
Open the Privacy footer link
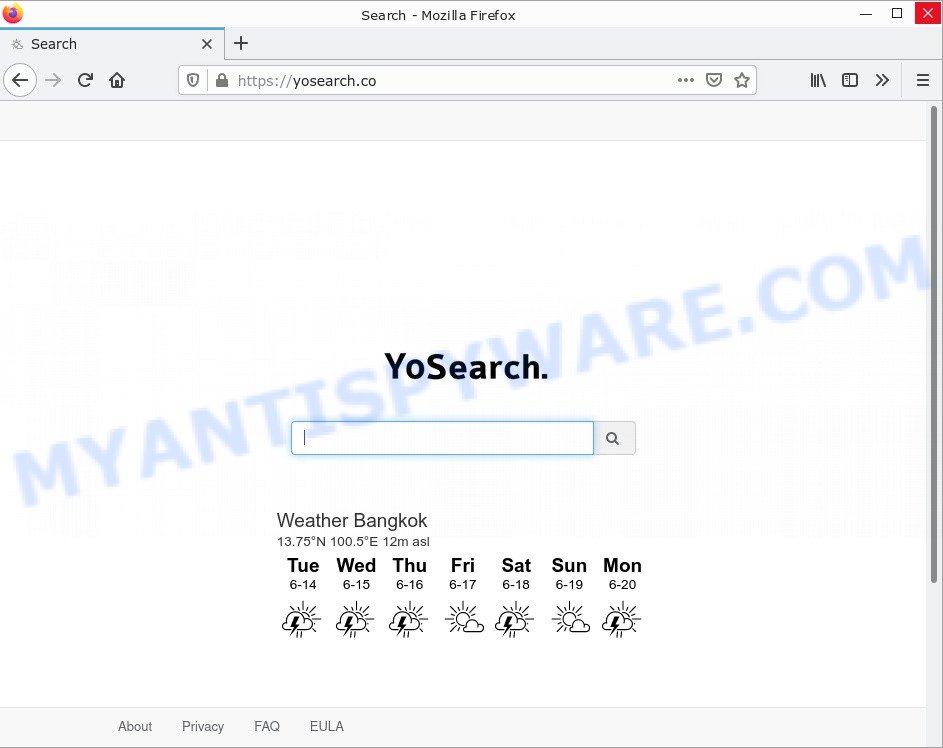pos(203,726)
